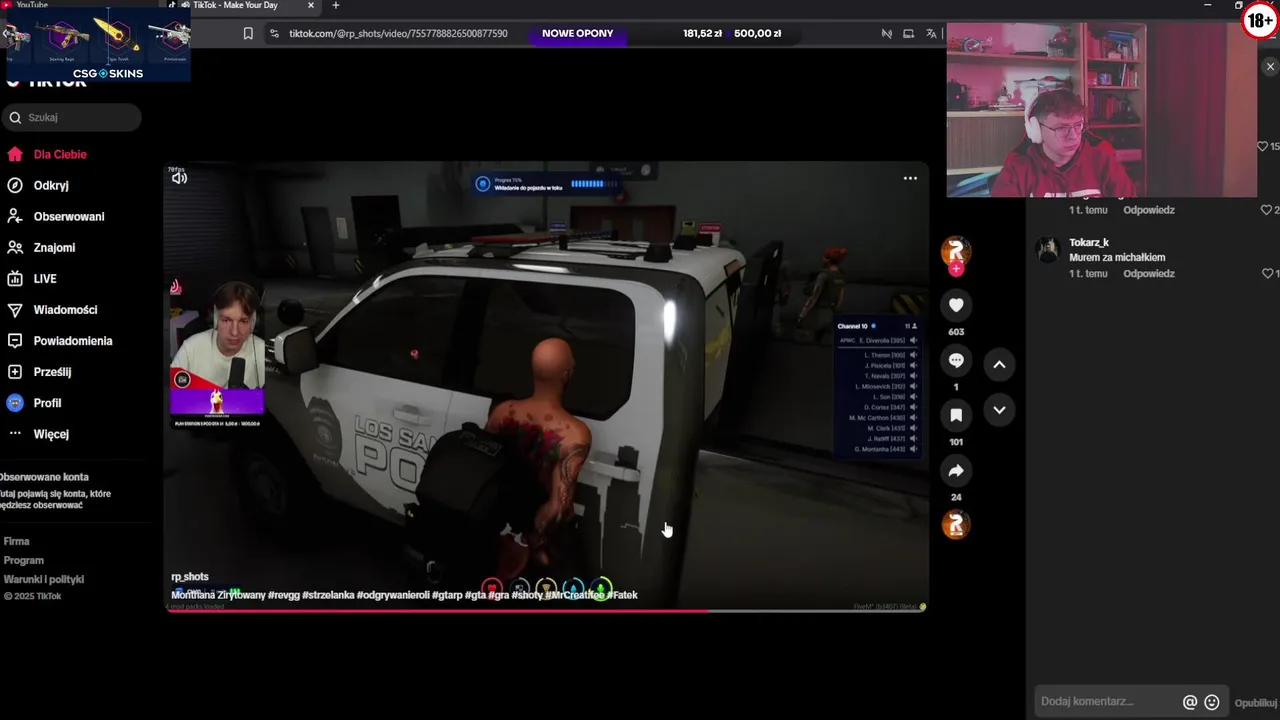This screenshot has width=1280, height=720.
Task: Open the Dla Ciebie home feed
Action: 60,155
